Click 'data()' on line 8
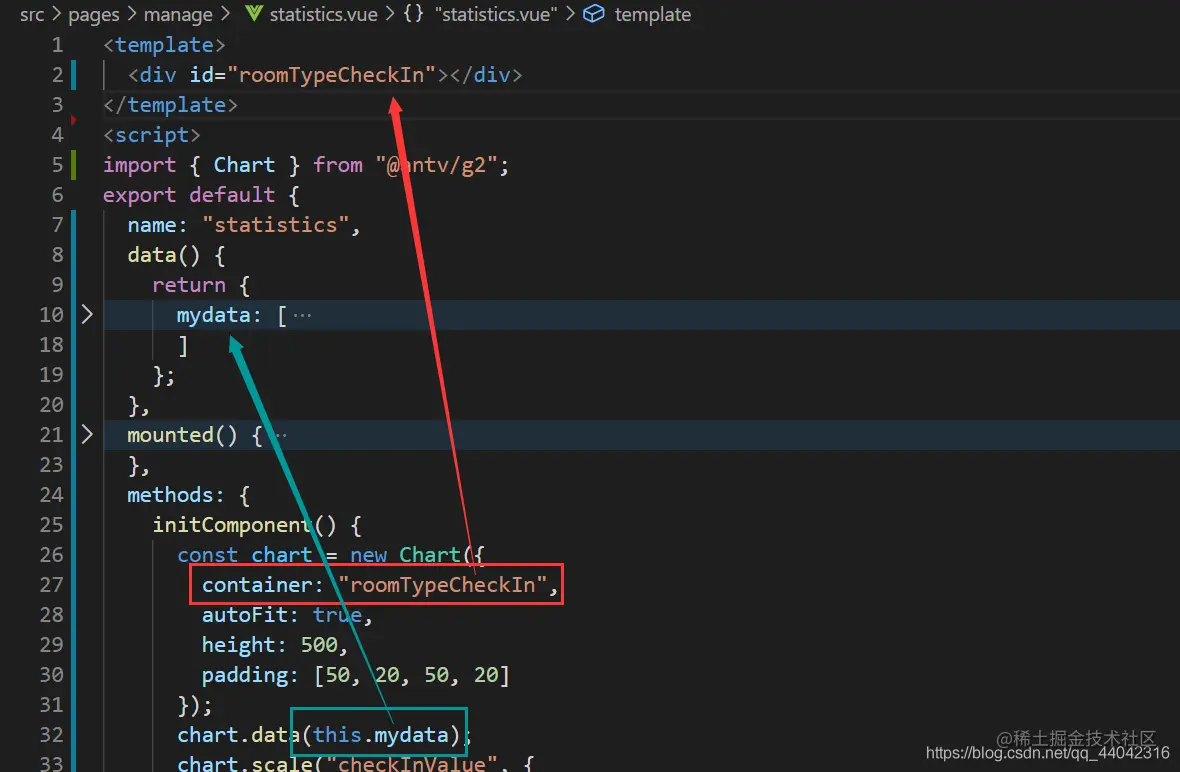 point(163,255)
